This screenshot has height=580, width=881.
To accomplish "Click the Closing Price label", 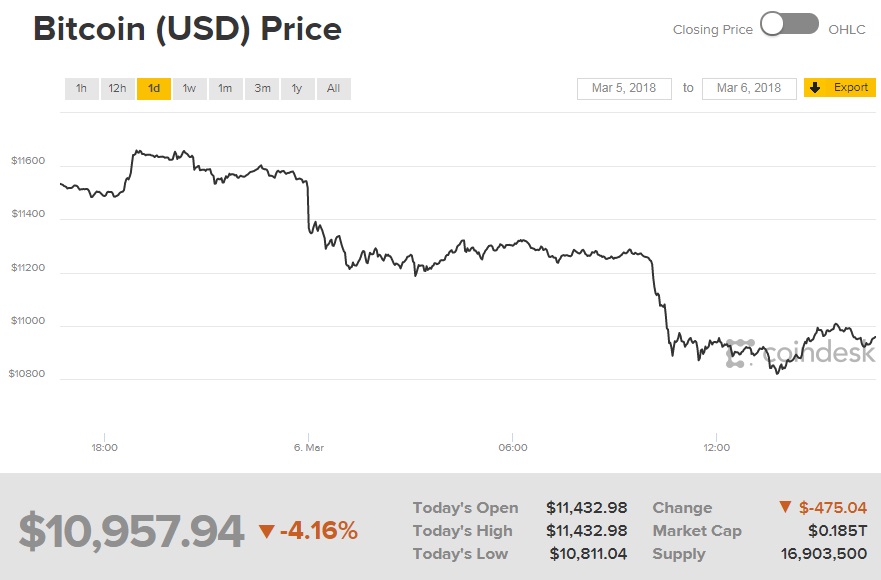I will pyautogui.click(x=712, y=30).
